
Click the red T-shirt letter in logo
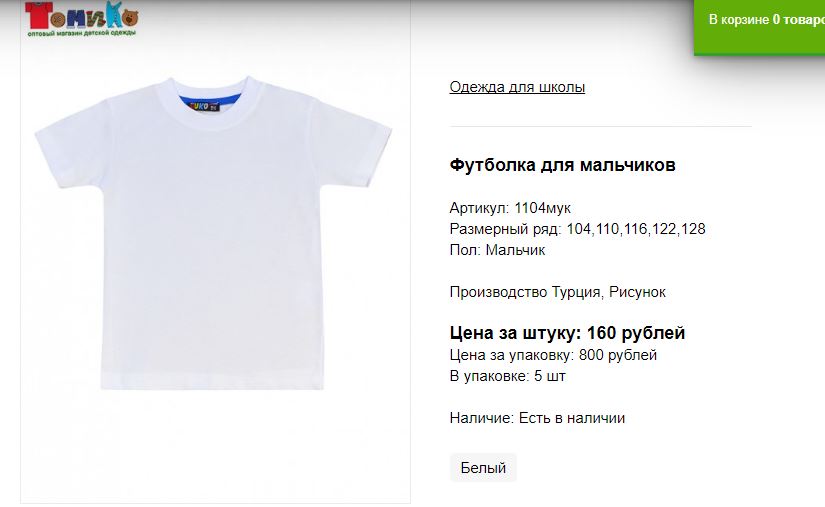pos(39,14)
